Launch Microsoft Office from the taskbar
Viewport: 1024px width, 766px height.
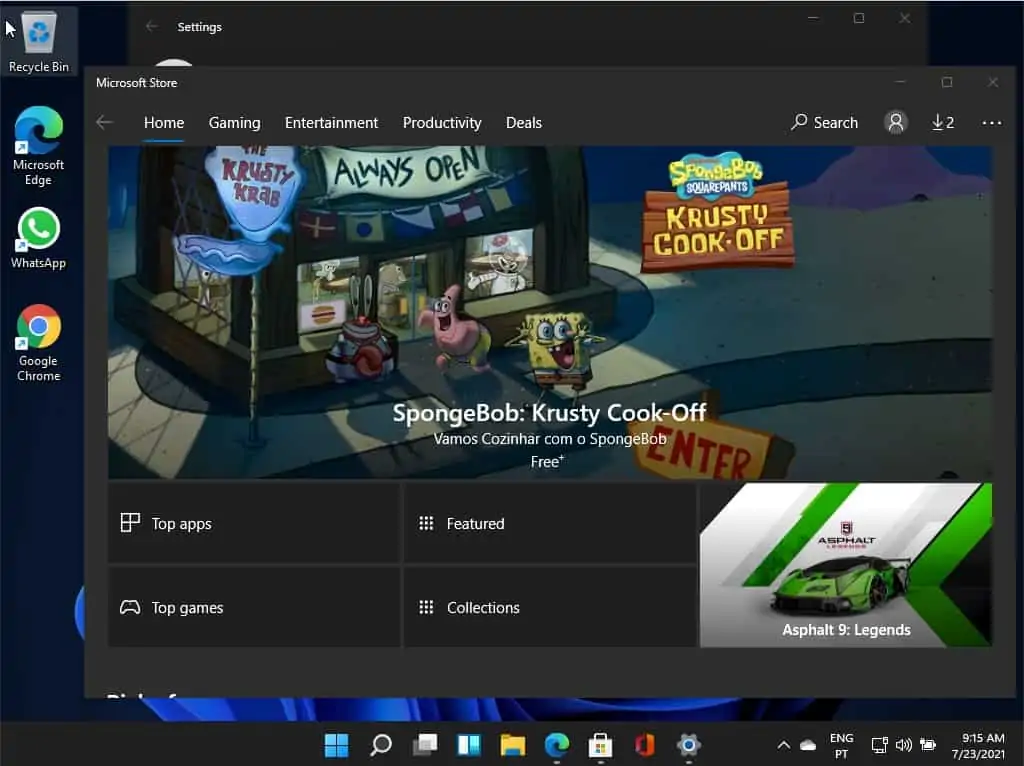pos(643,745)
